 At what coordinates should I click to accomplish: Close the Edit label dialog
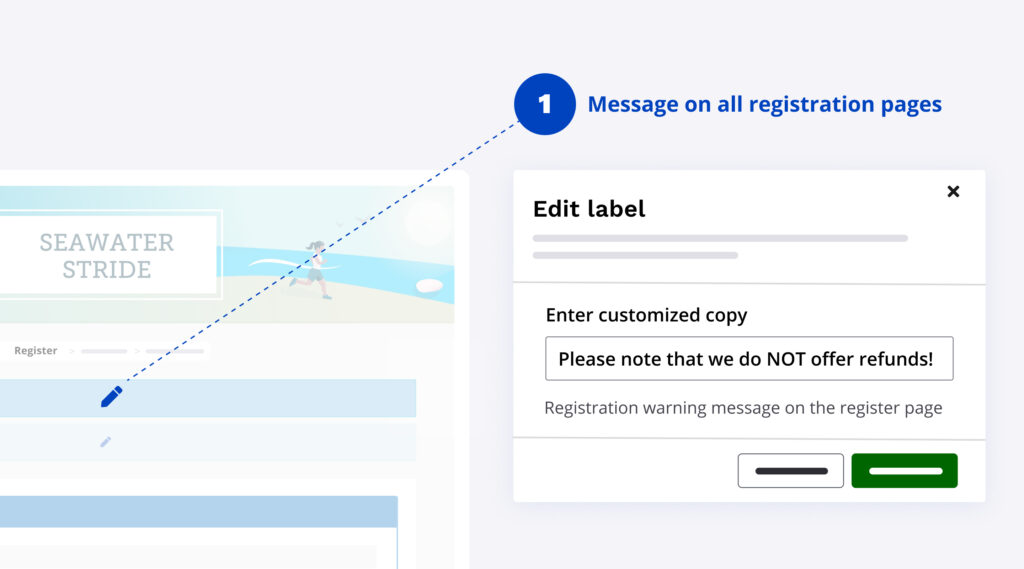[x=953, y=191]
